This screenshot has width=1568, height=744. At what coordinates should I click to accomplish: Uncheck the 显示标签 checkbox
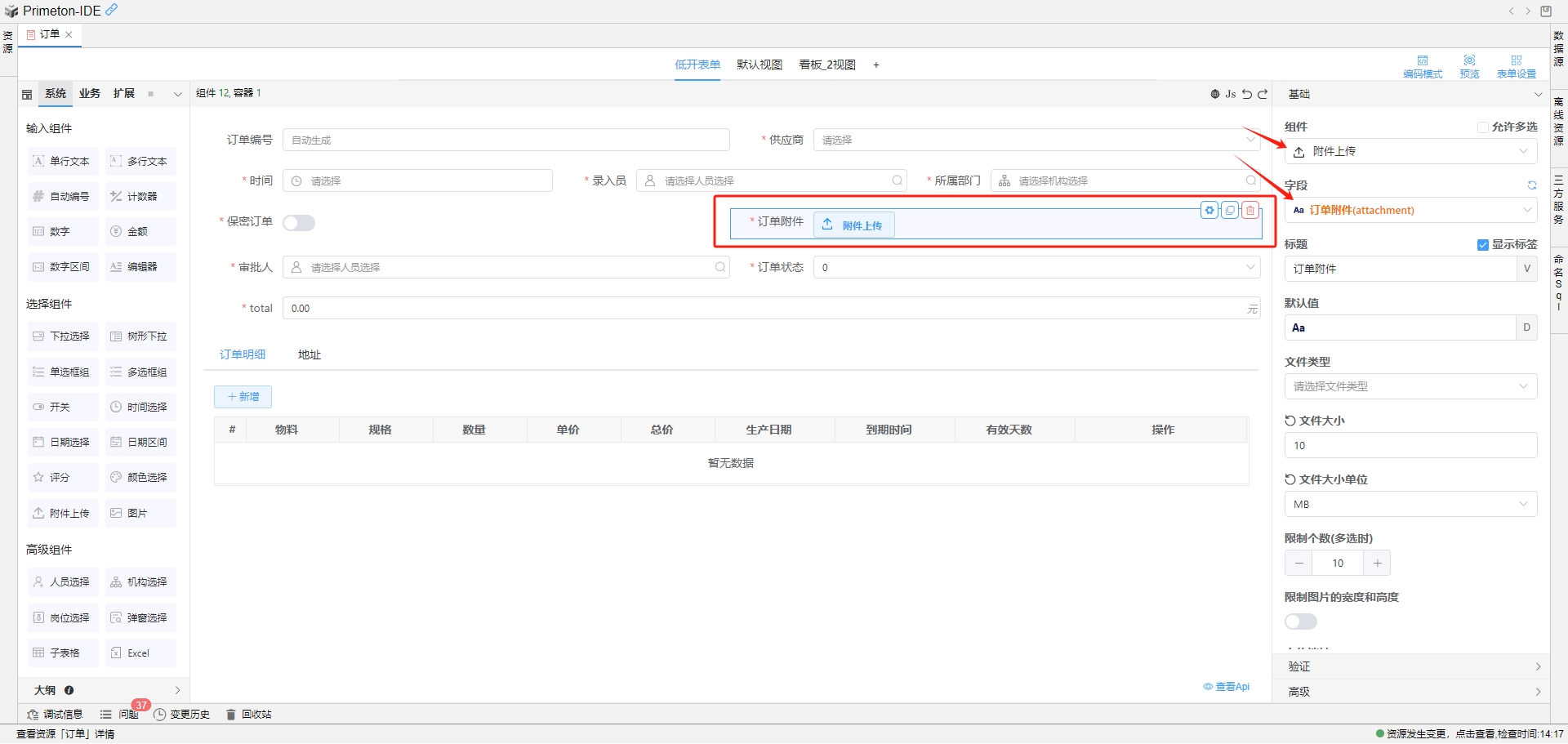click(x=1483, y=245)
